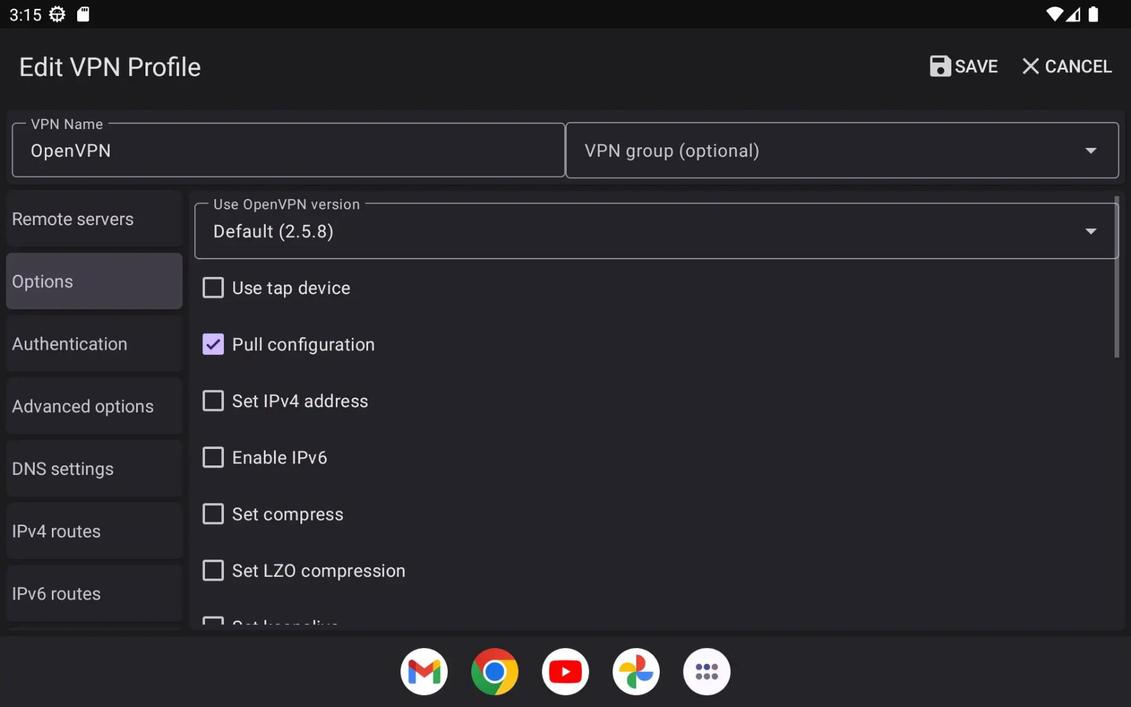
Task: Launch the Chrome browser
Action: point(494,671)
